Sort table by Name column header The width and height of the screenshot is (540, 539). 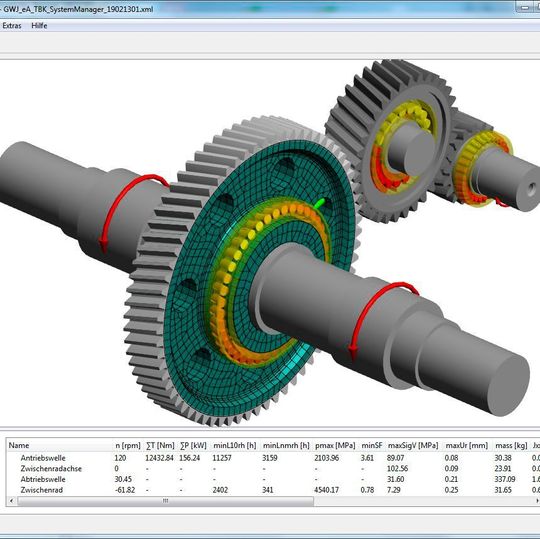point(19,445)
